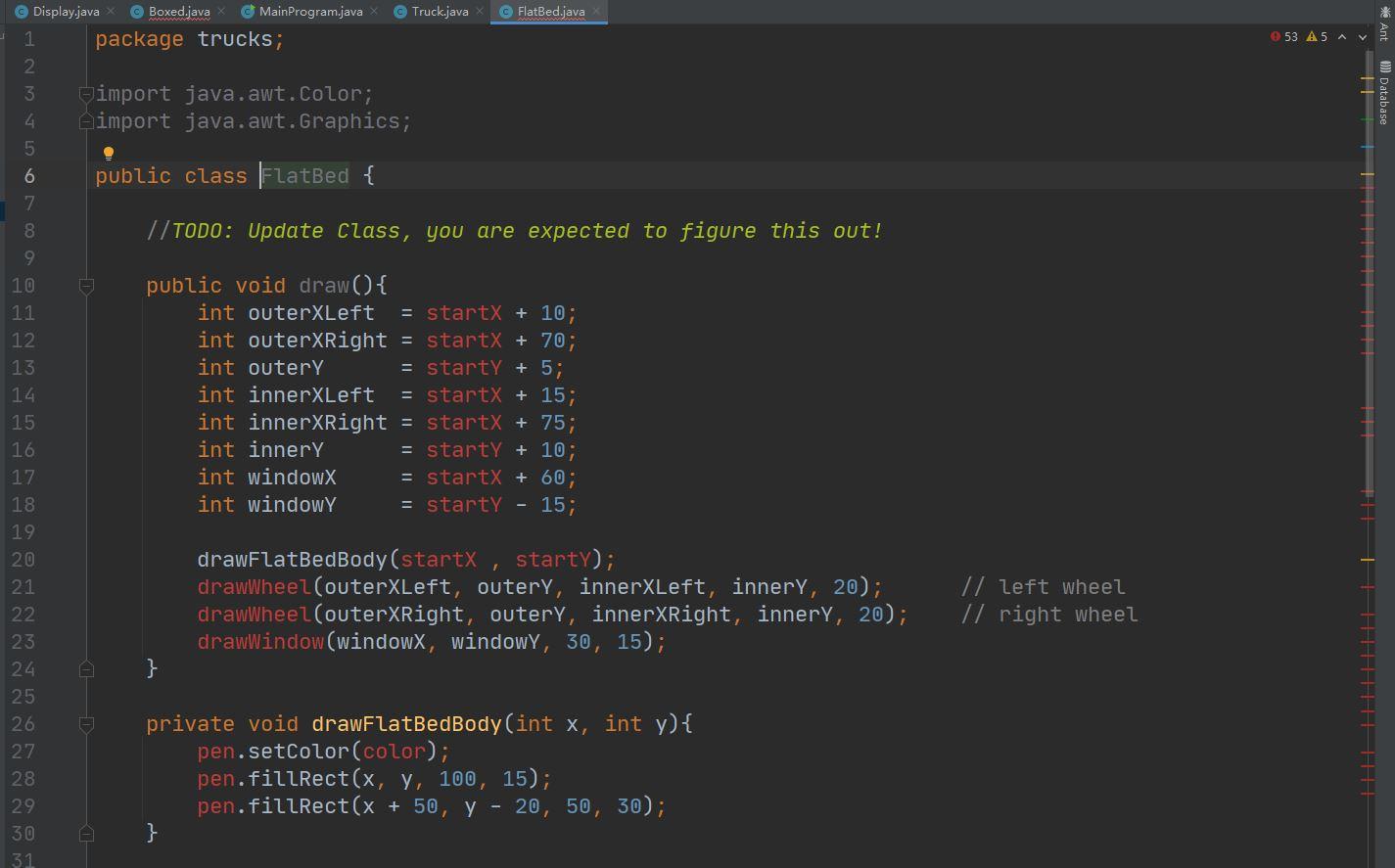Click the Boxed.java class file icon
This screenshot has width=1395, height=868.
point(137,12)
